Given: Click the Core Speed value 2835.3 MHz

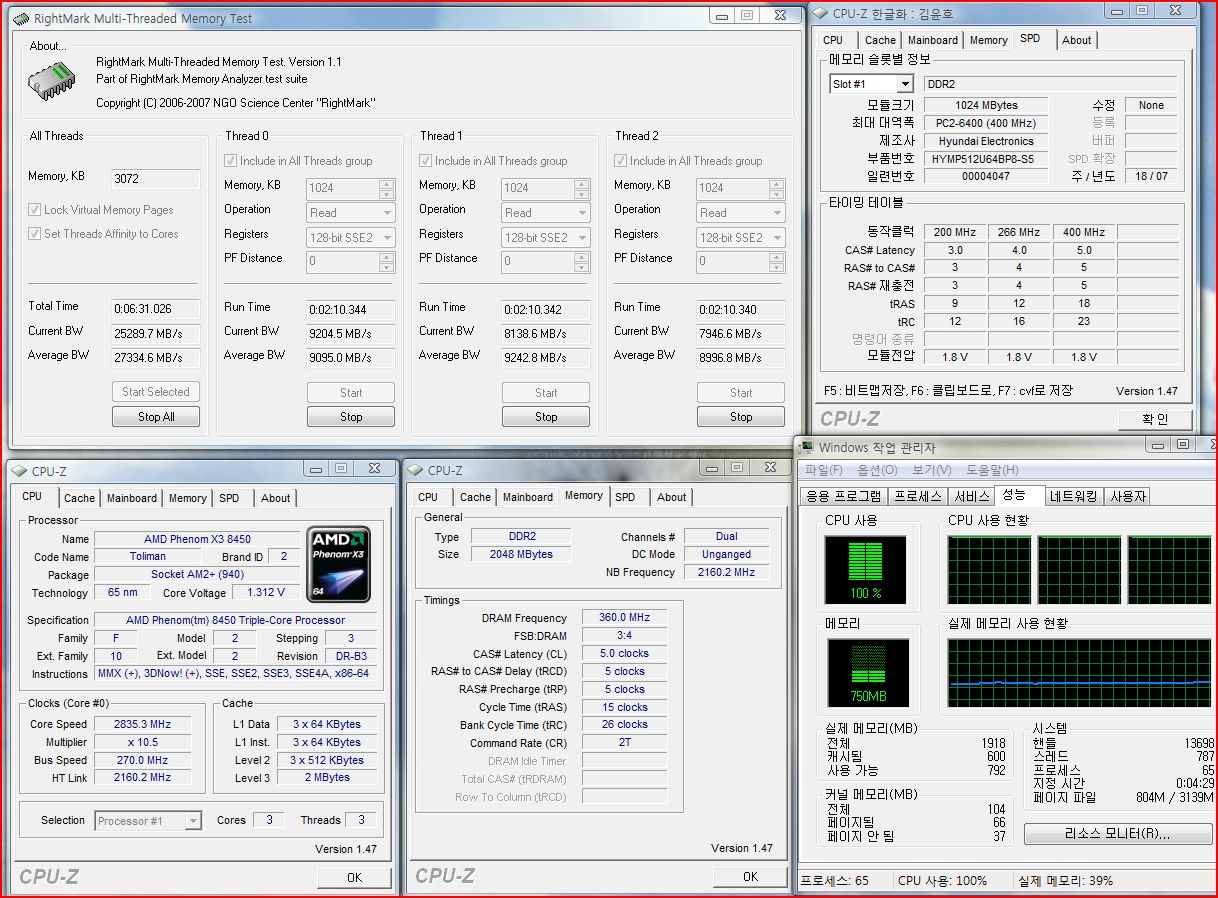Looking at the screenshot, I should click(x=142, y=724).
